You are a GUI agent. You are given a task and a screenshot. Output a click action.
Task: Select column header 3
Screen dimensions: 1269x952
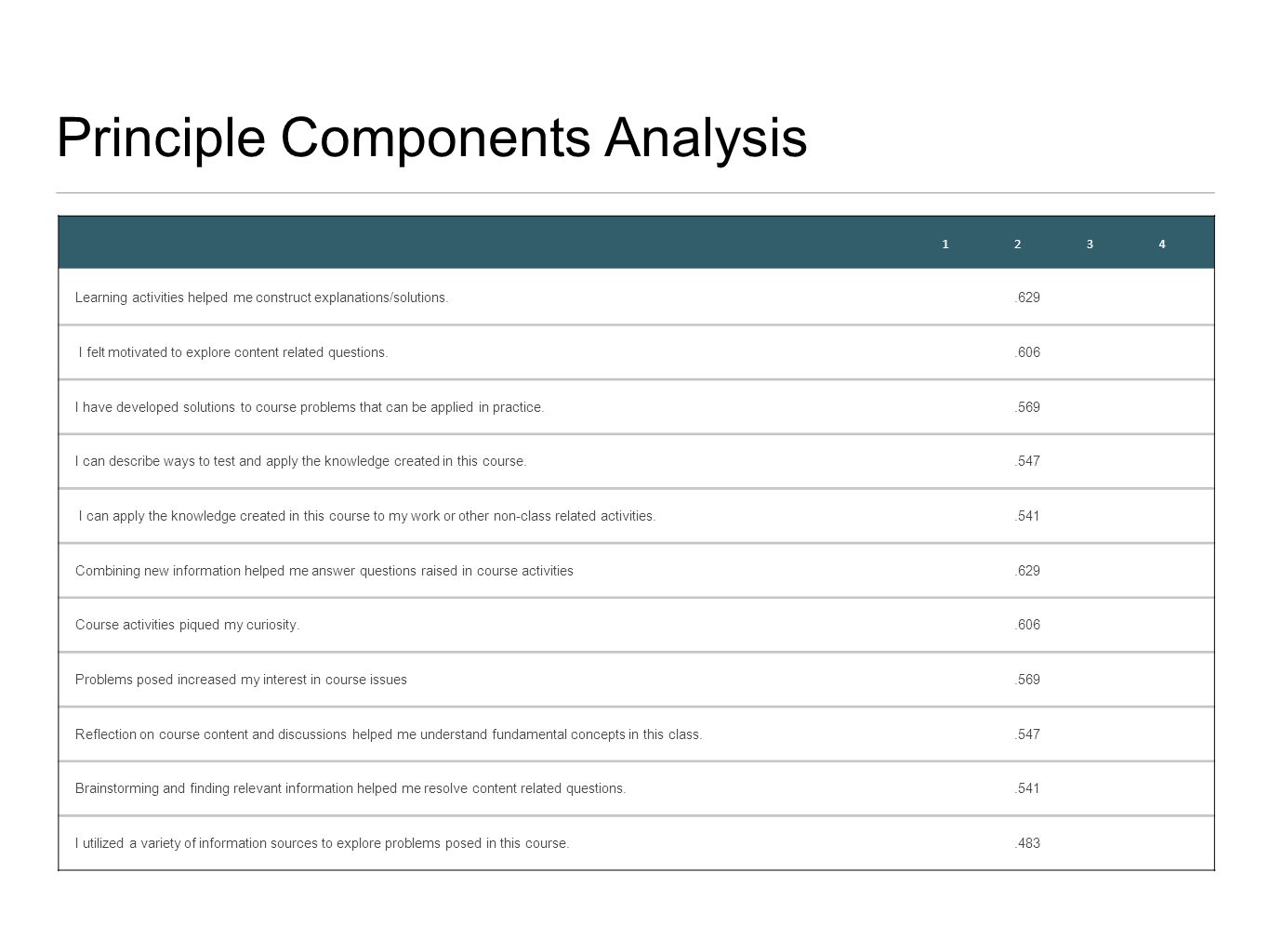click(x=1090, y=245)
